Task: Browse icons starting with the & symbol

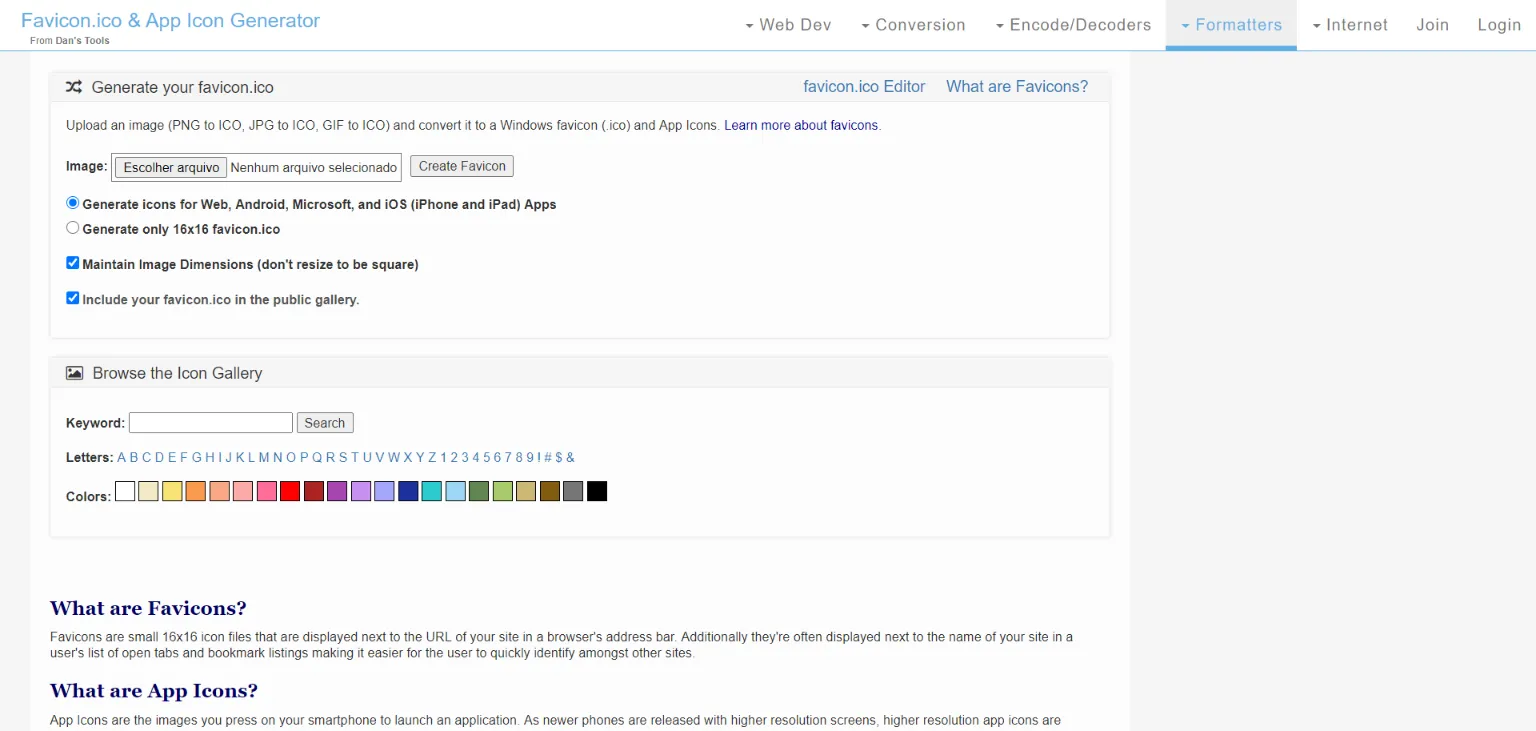Action: (x=570, y=457)
